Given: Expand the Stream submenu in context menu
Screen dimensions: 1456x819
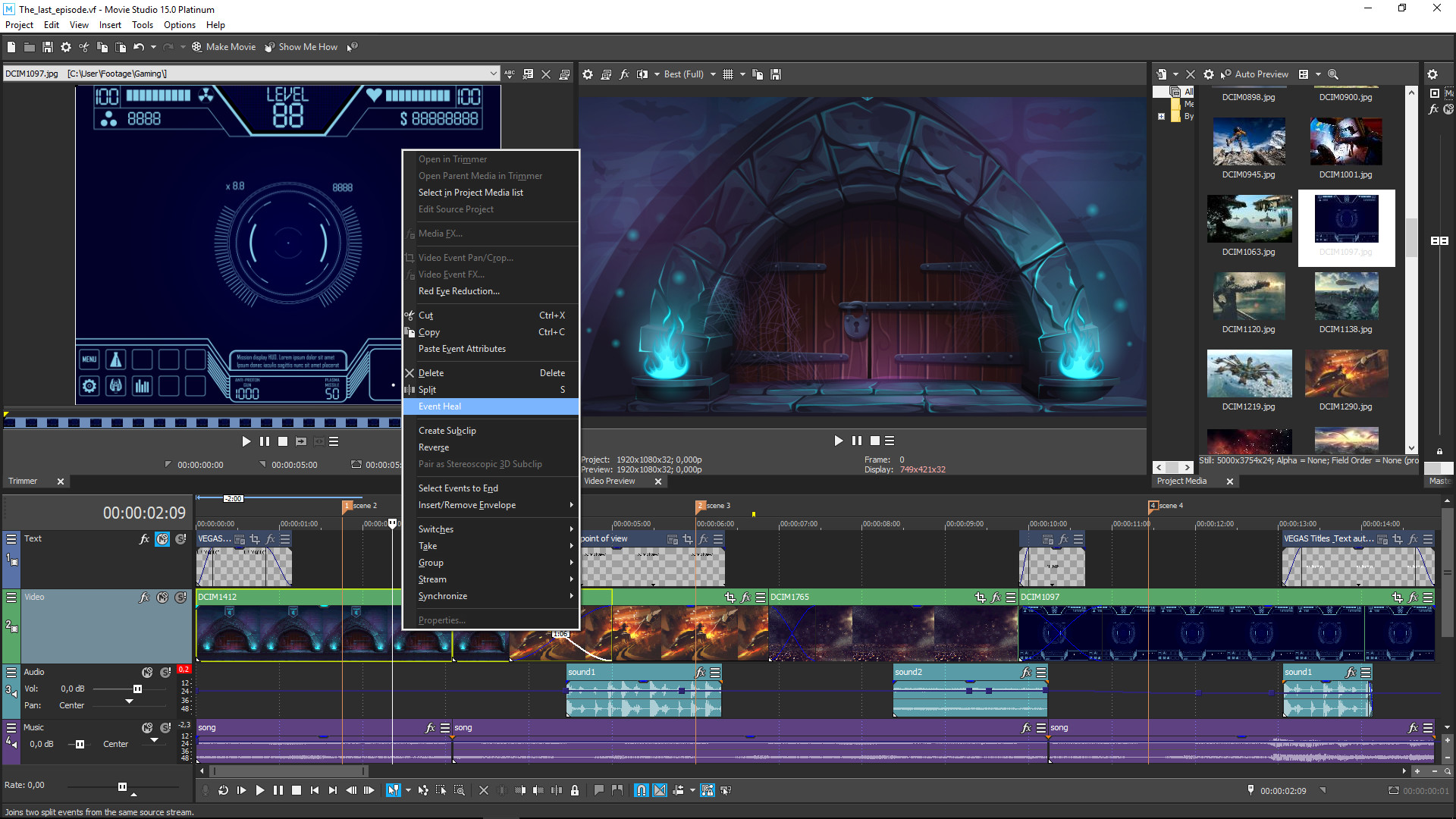Looking at the screenshot, I should 489,579.
